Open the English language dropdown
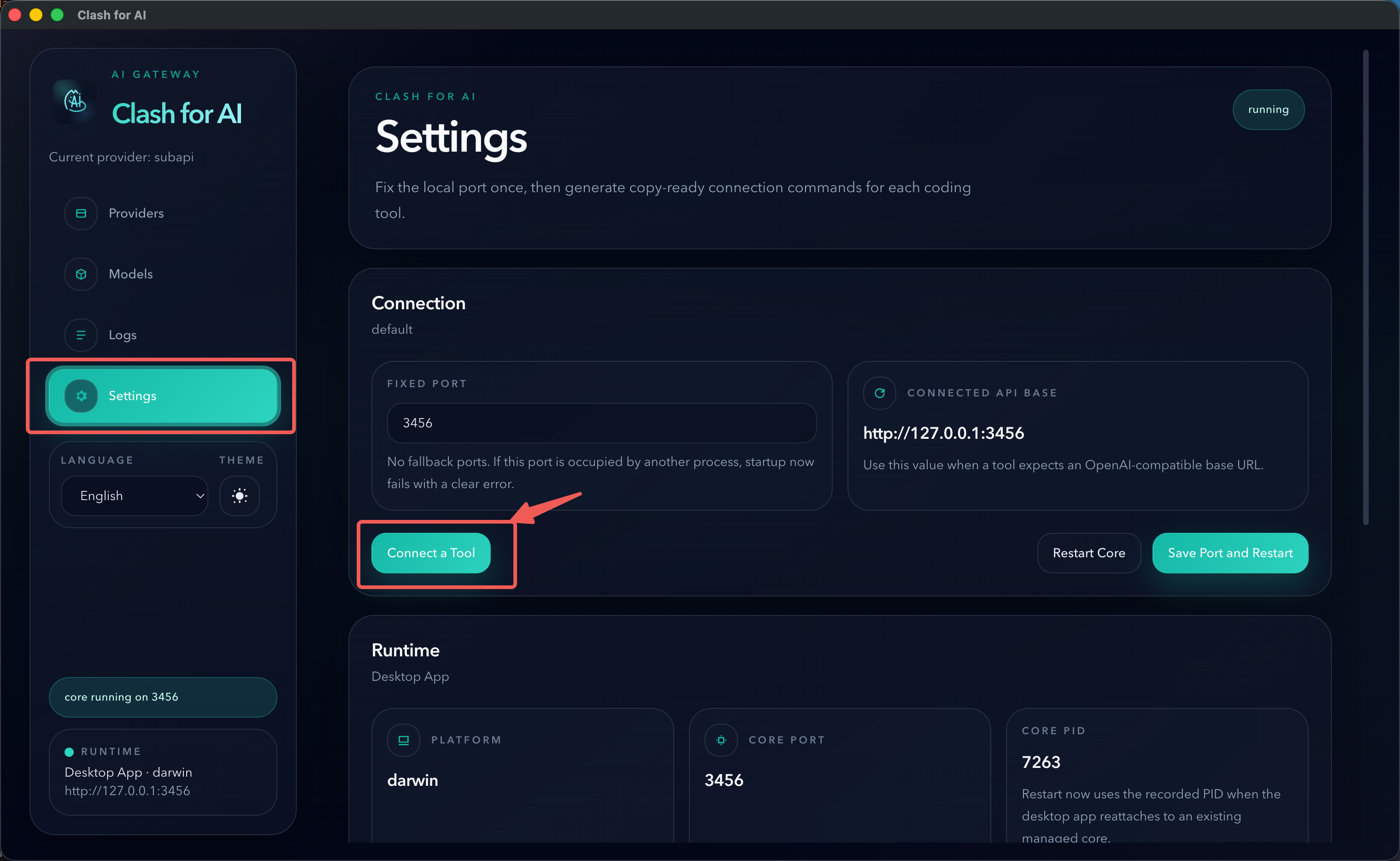 pos(135,496)
